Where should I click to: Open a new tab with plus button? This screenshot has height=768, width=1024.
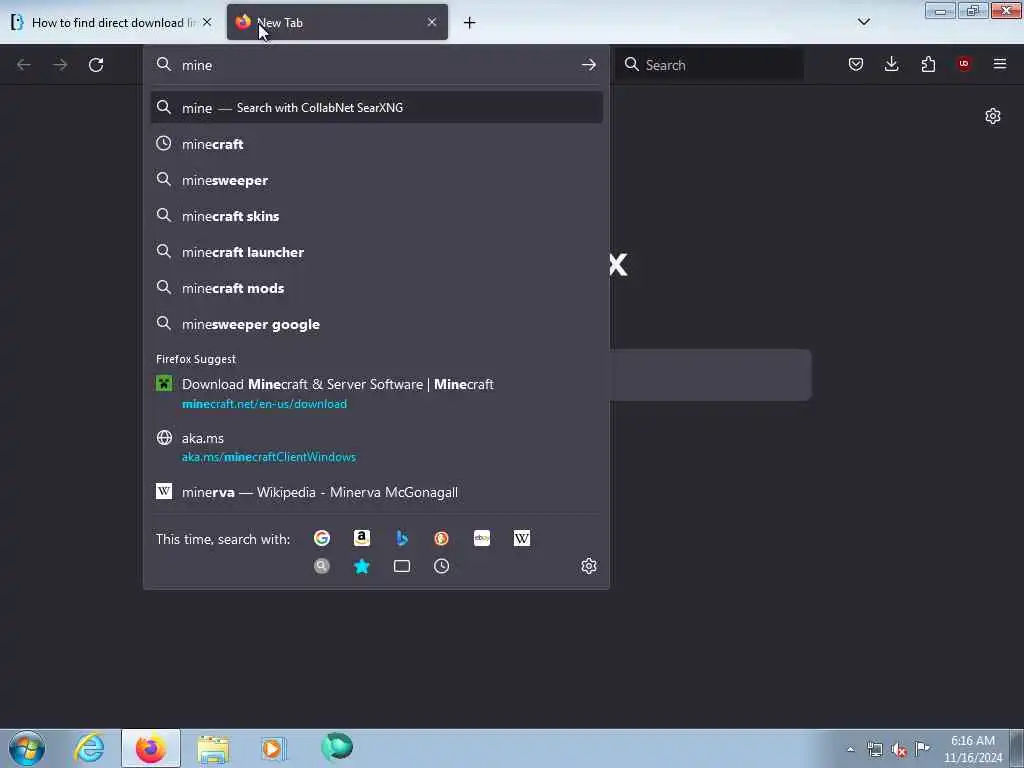pyautogui.click(x=470, y=23)
